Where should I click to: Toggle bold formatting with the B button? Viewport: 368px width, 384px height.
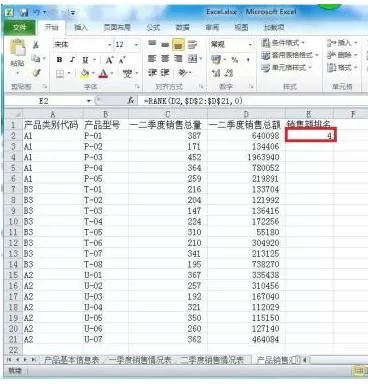pyautogui.click(x=59, y=60)
